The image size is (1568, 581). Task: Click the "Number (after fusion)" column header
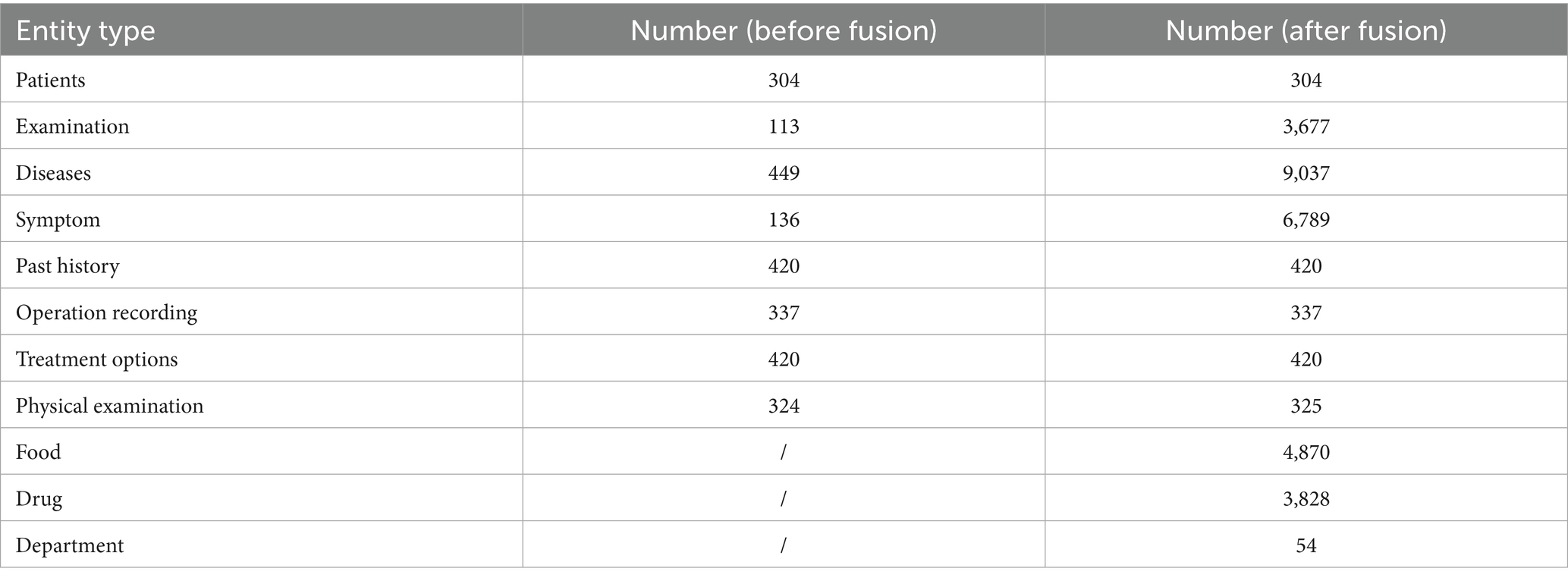1306,31
